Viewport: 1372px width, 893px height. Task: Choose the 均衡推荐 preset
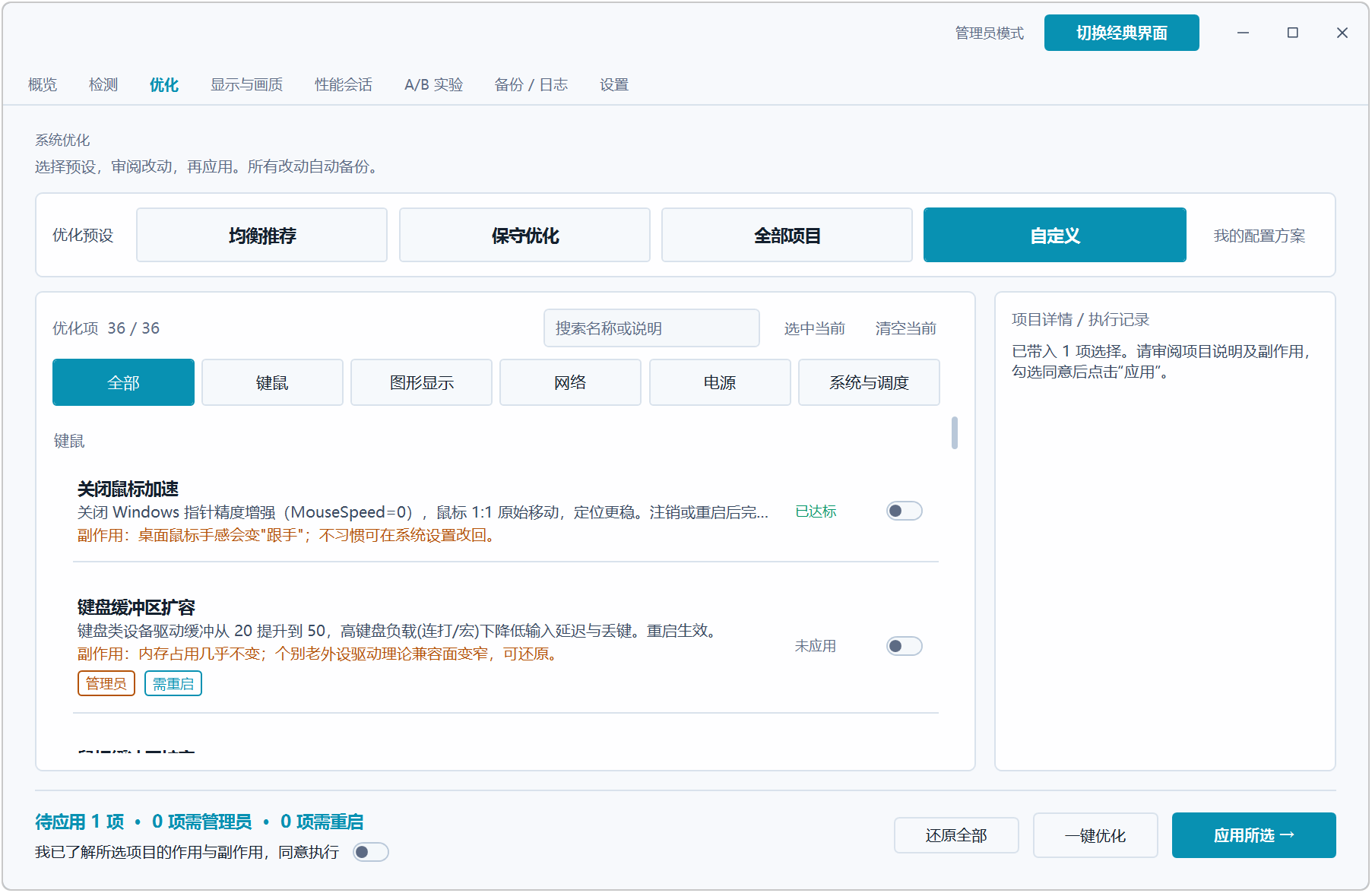(261, 236)
